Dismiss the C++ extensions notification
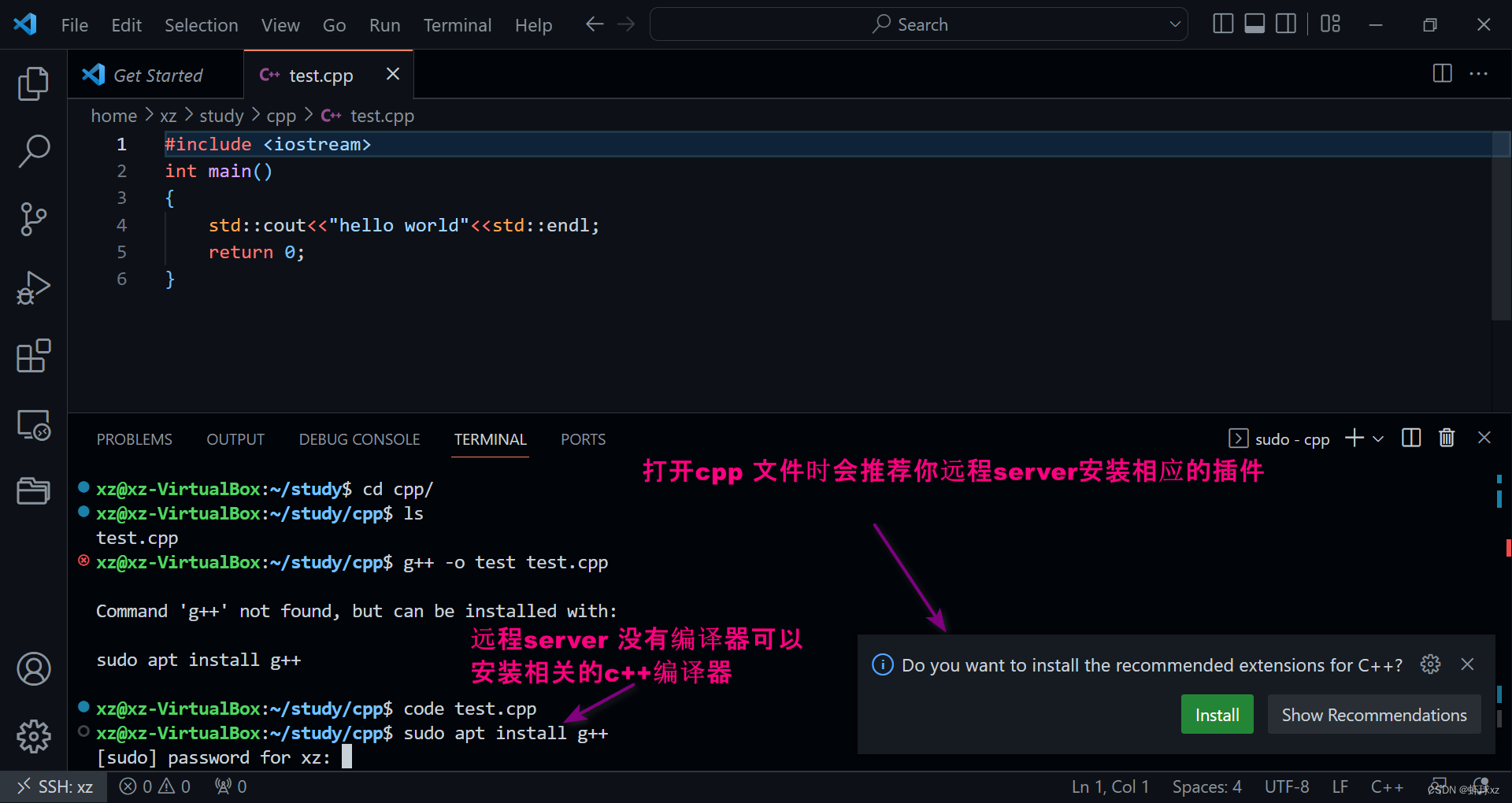The image size is (1512, 803). tap(1467, 664)
